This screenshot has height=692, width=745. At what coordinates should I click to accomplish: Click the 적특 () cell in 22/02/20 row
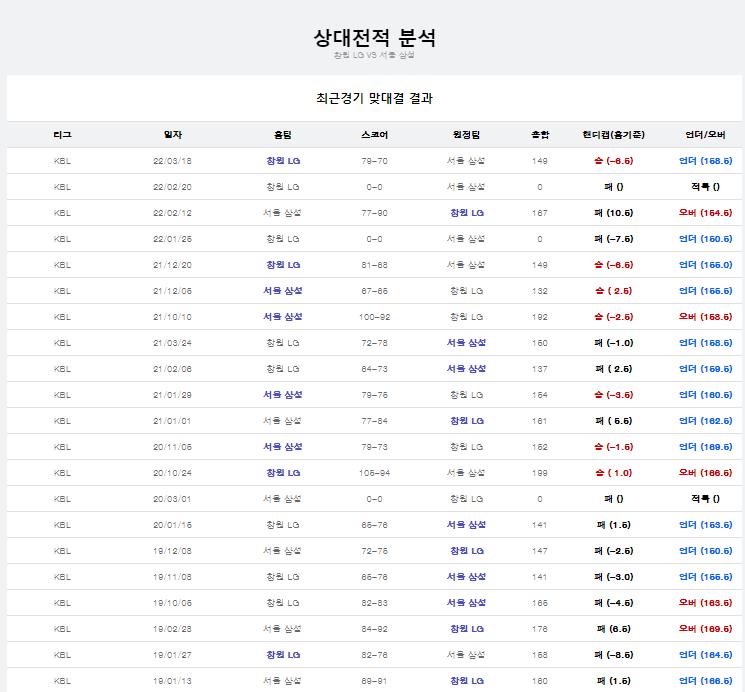click(705, 187)
